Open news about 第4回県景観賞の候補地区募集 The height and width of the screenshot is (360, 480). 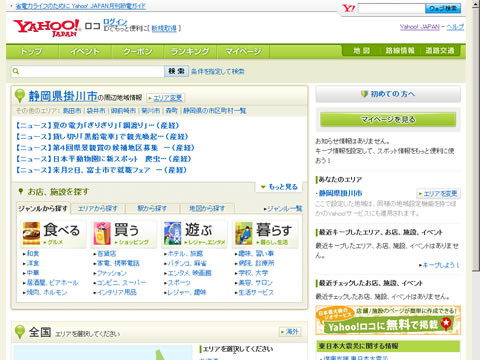tap(105, 148)
